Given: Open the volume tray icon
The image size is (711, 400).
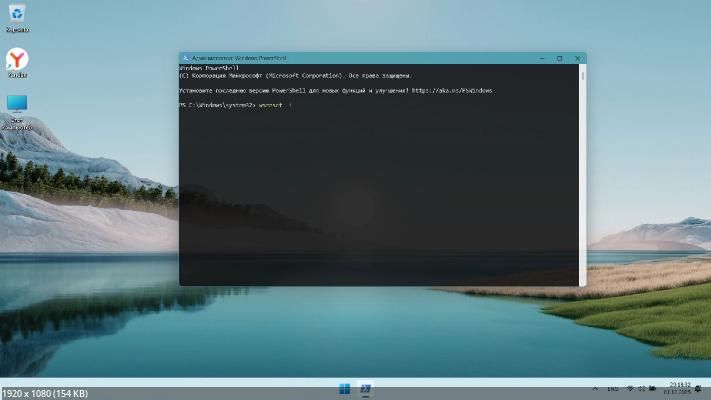Looking at the screenshot, I should [x=643, y=389].
